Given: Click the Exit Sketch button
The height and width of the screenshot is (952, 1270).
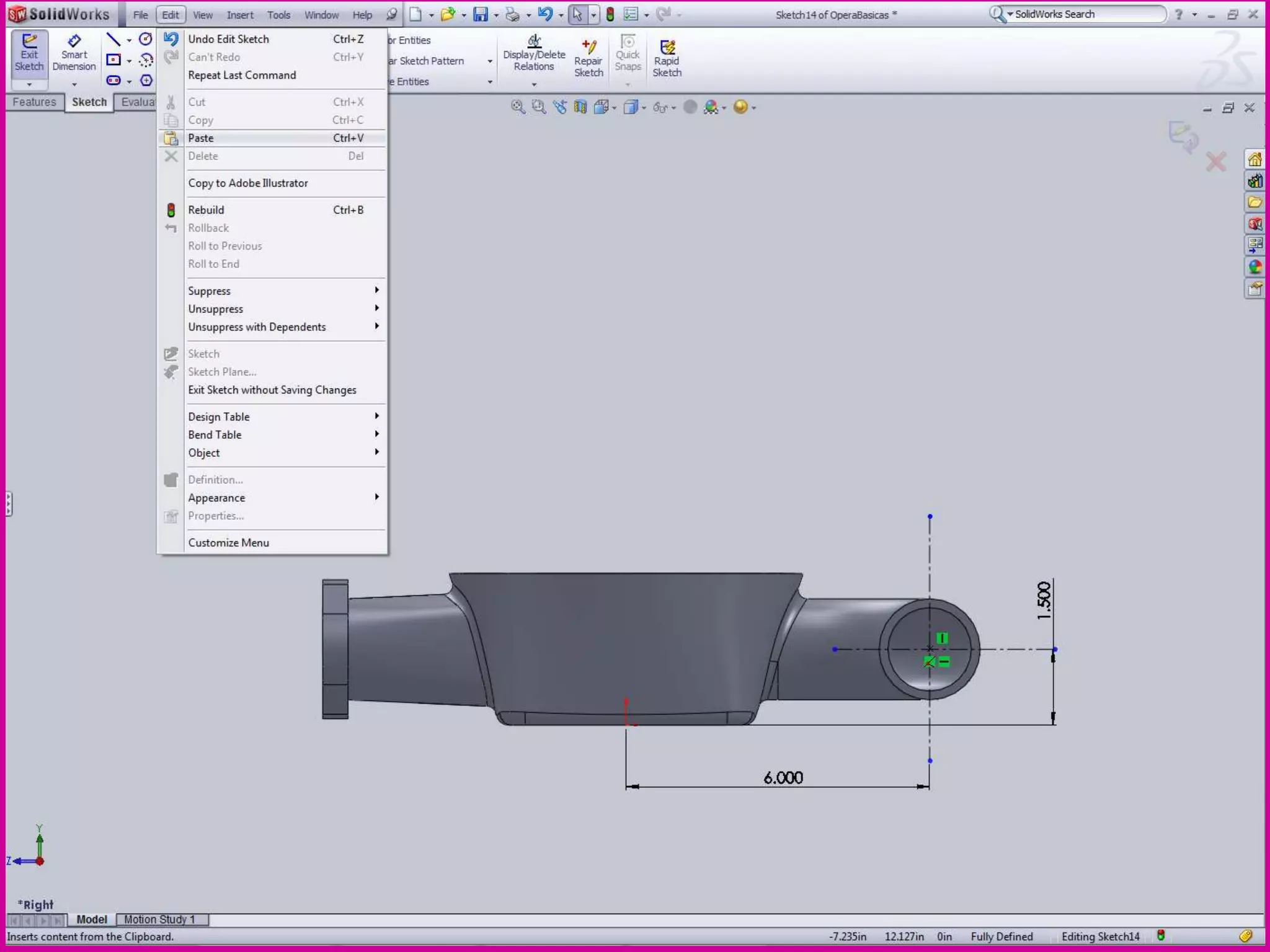Looking at the screenshot, I should click(29, 54).
